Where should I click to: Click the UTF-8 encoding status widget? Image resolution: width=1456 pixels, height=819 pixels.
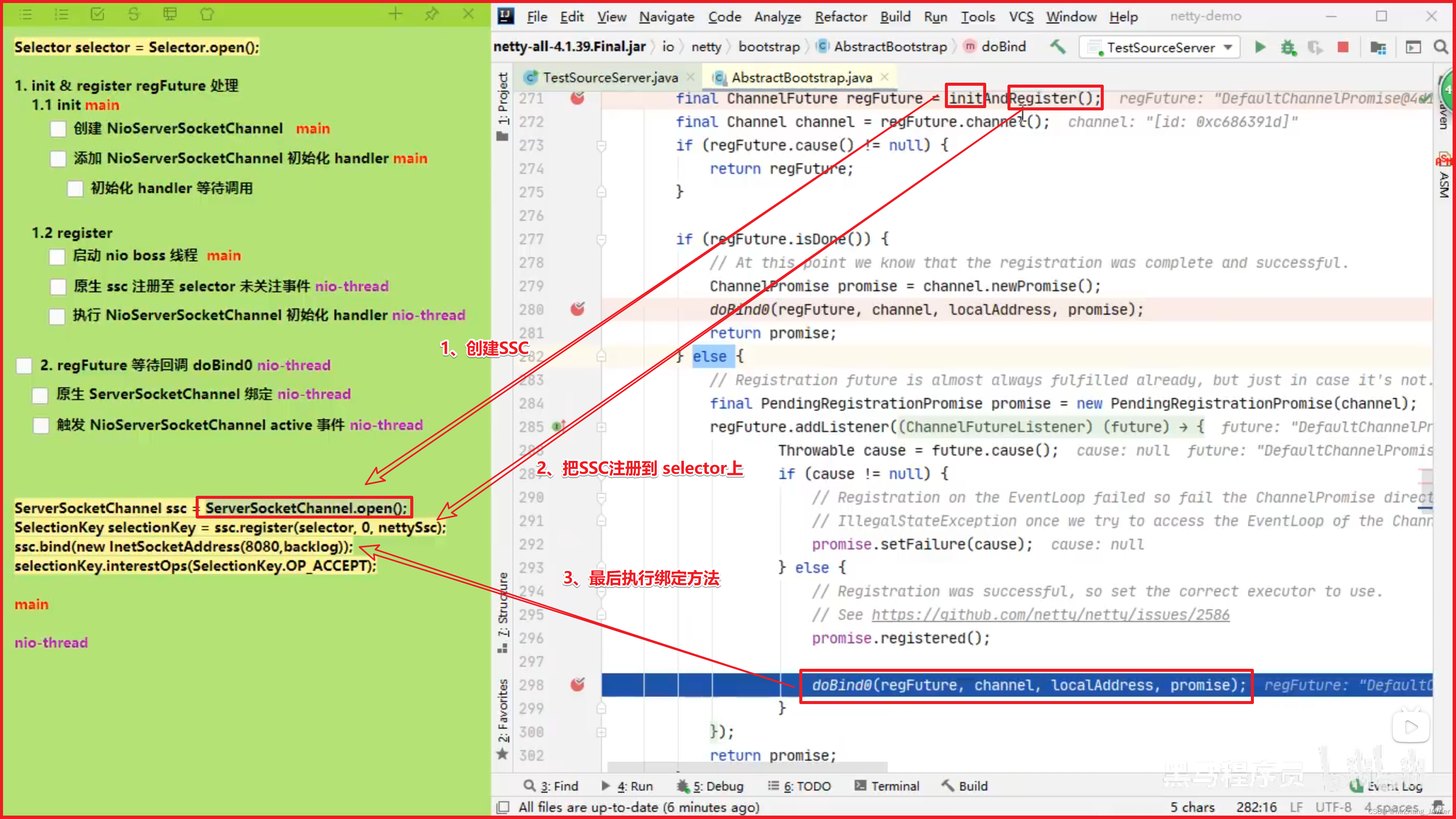tap(1334, 807)
